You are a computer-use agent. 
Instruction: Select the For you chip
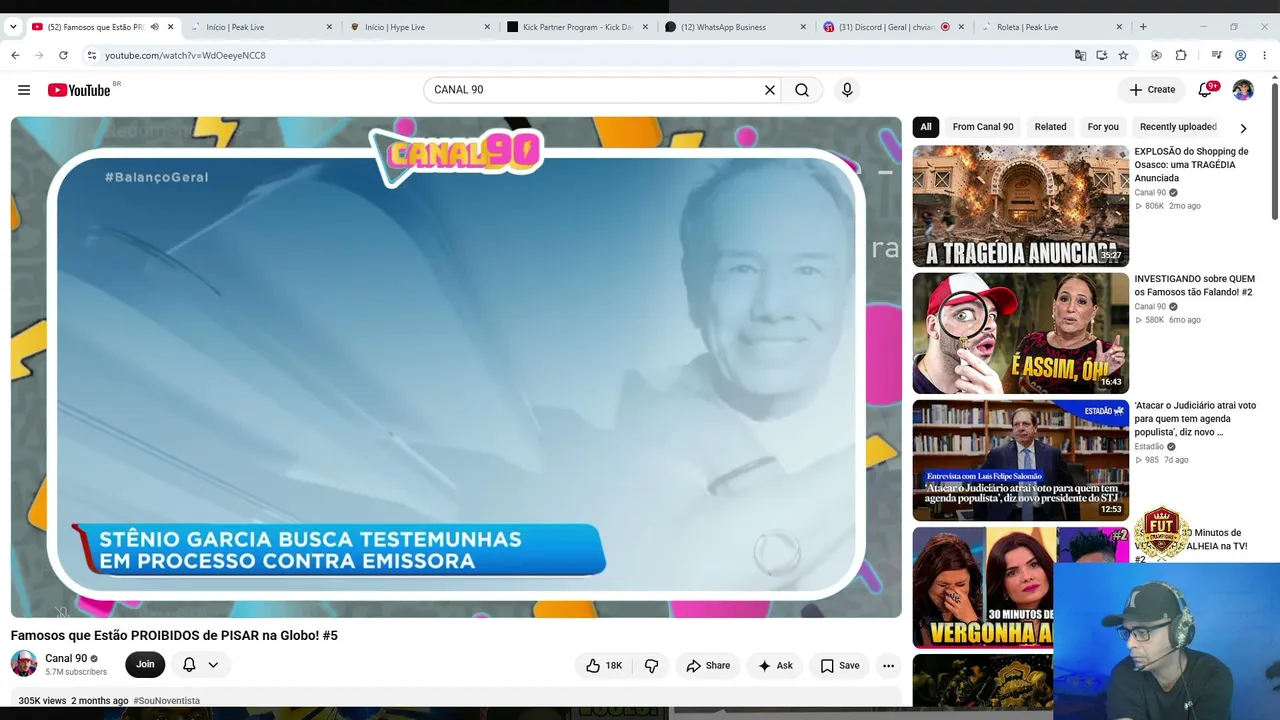point(1103,127)
